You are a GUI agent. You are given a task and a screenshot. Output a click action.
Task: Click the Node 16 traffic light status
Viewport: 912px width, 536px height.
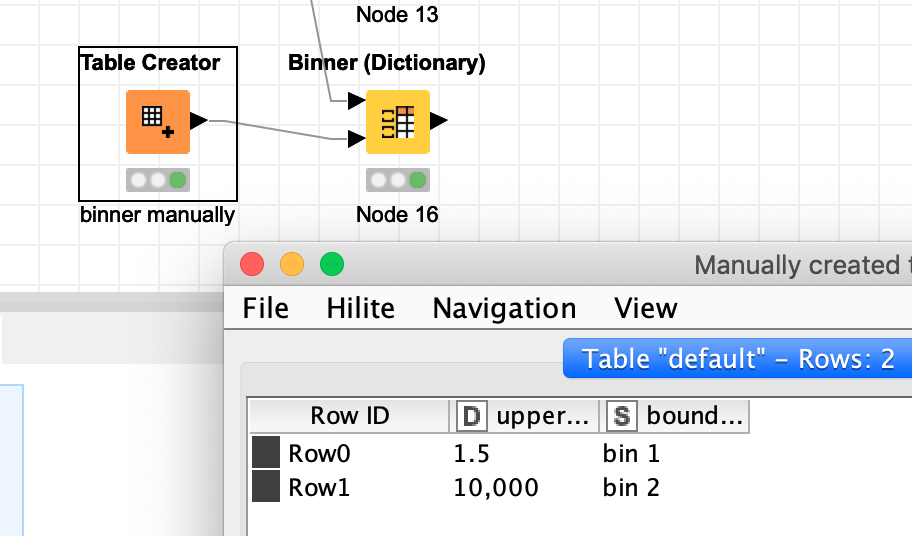coord(398,180)
